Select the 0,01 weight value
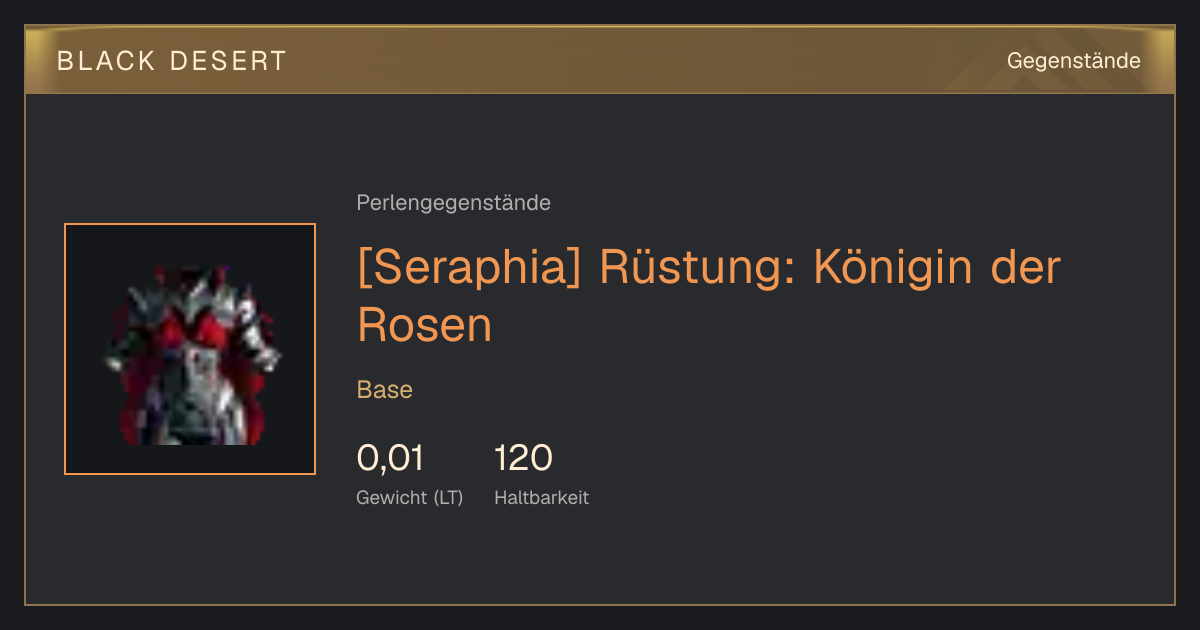 coord(391,458)
